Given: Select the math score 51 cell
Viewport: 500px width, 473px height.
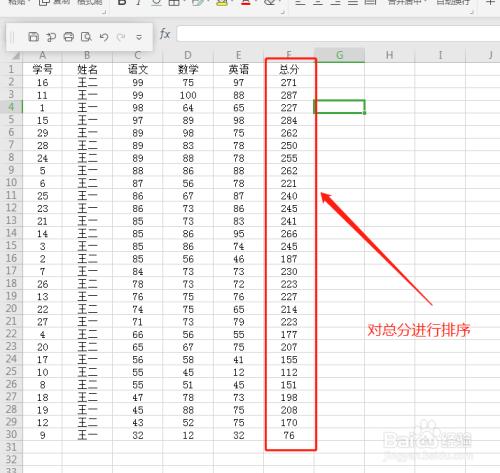Looking at the screenshot, I should 188,385.
